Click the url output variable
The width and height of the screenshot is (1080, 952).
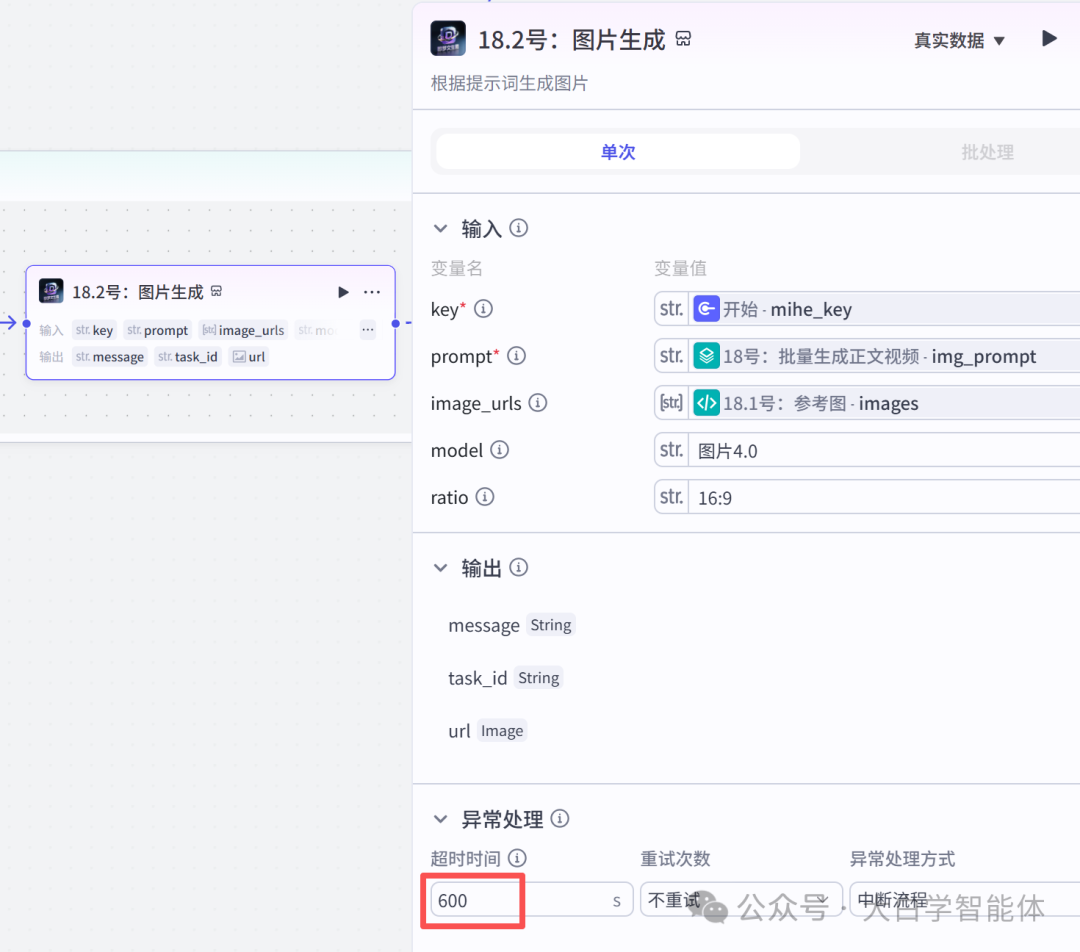point(459,731)
